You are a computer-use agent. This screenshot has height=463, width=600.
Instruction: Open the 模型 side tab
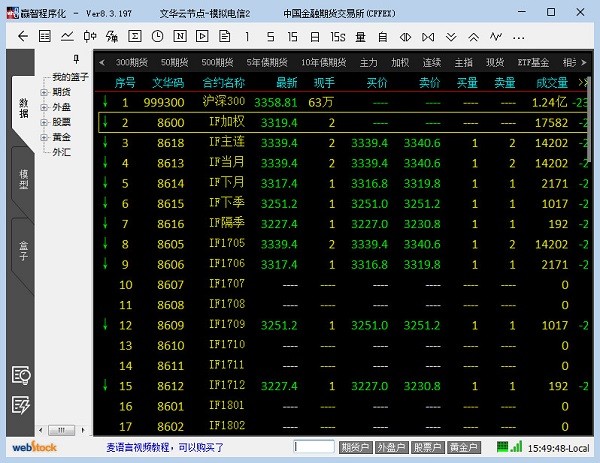coord(24,179)
